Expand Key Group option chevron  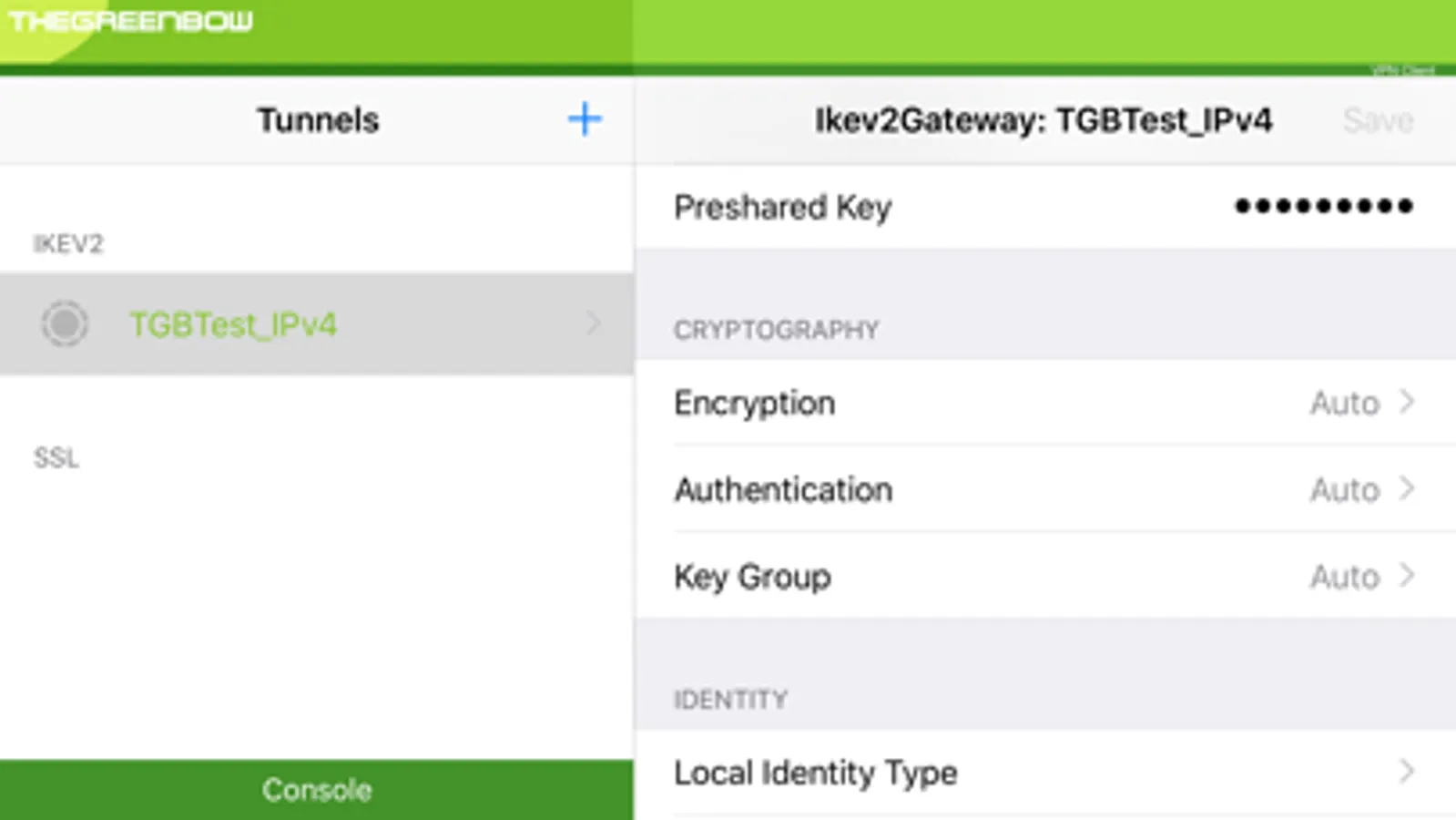point(1407,576)
